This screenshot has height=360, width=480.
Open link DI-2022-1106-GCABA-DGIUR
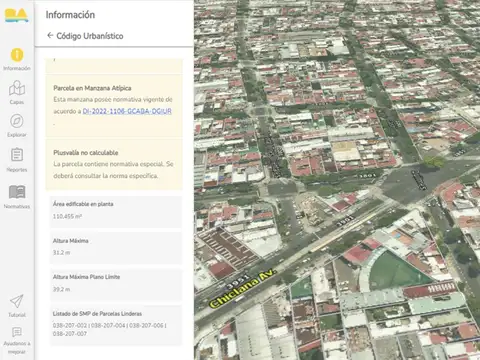(127, 111)
